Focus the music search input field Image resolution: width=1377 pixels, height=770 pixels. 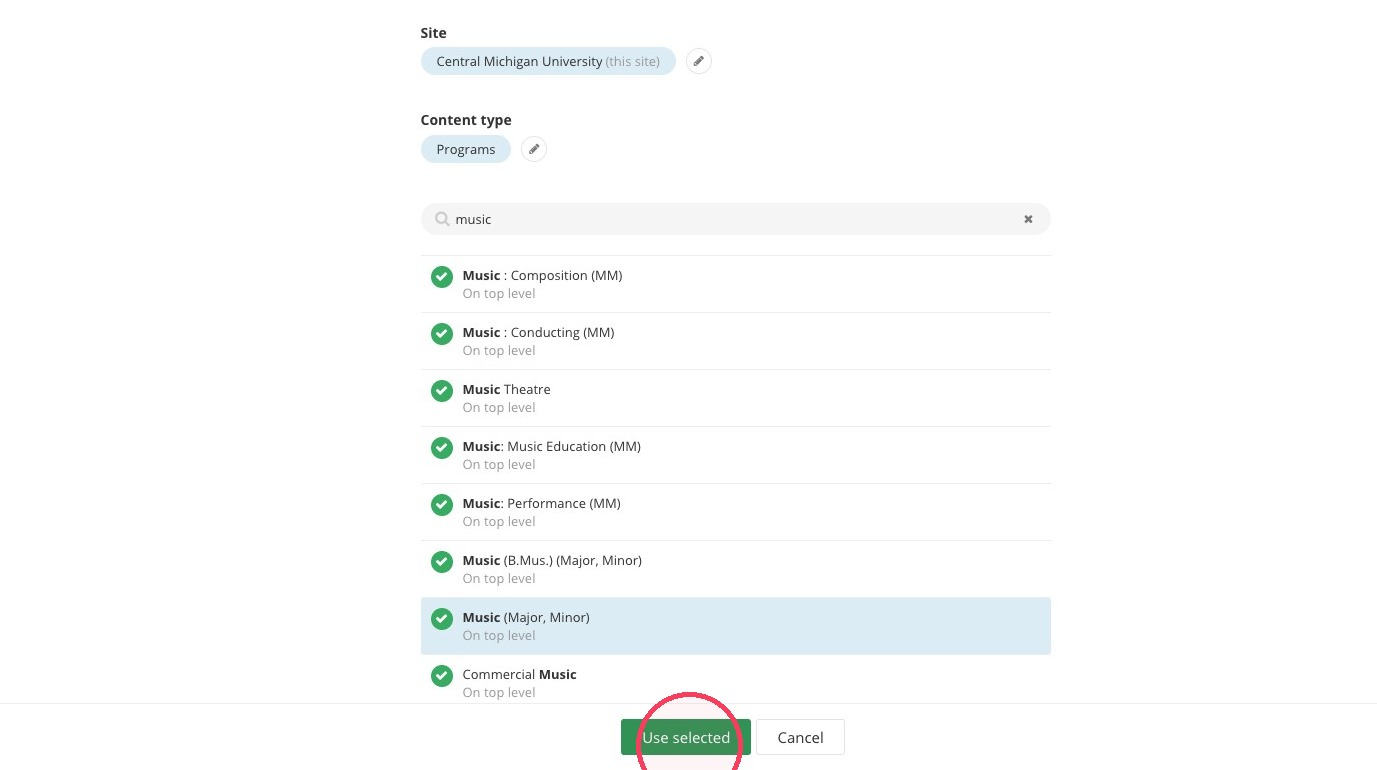pyautogui.click(x=736, y=219)
